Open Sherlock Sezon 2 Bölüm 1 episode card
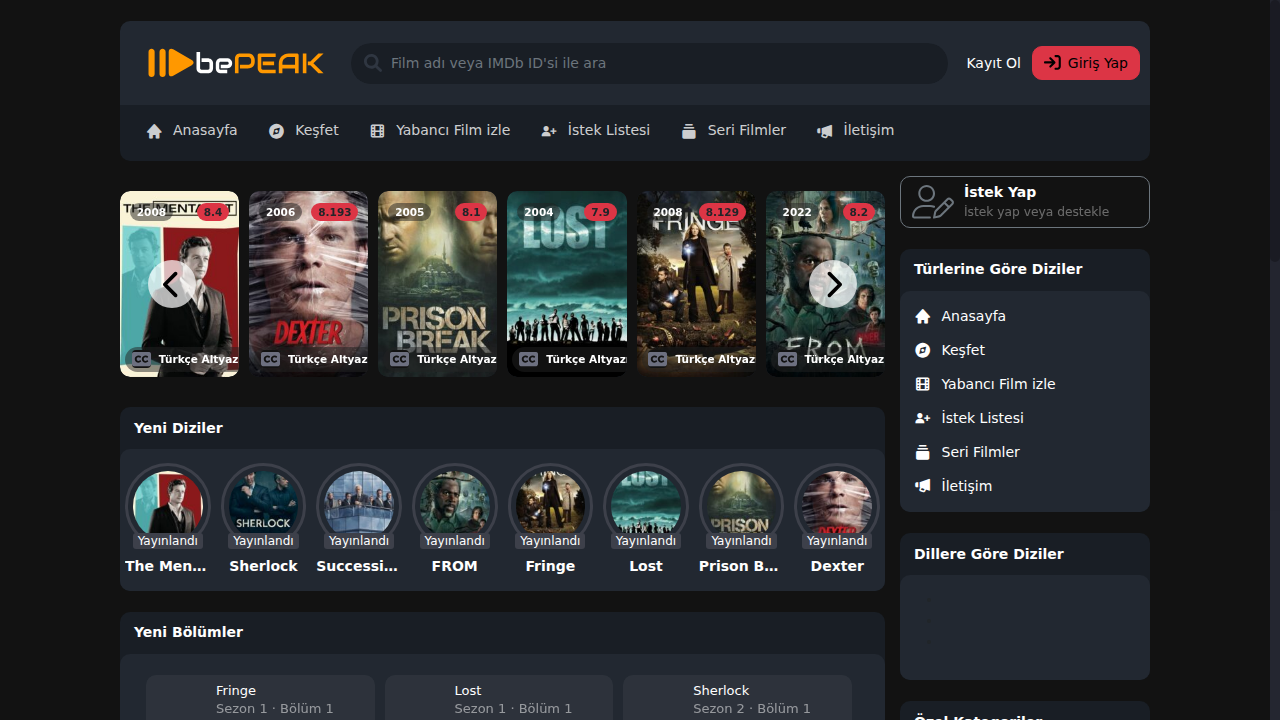This screenshot has width=1280, height=720. (737, 698)
